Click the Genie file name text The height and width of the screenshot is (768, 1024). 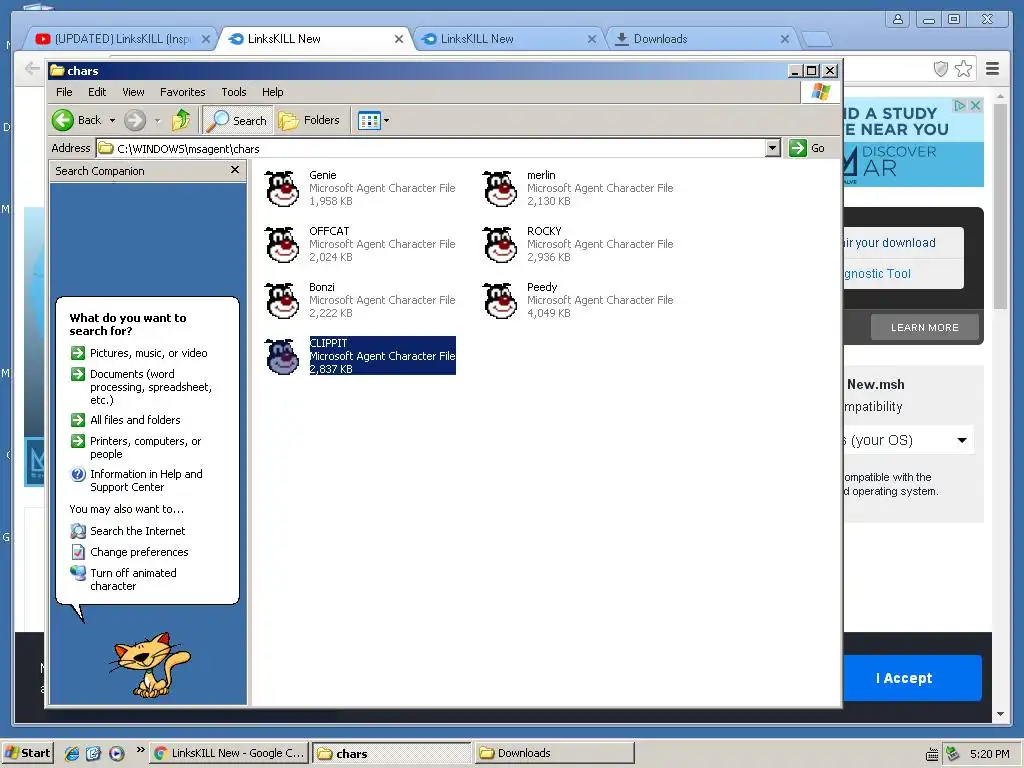click(323, 175)
